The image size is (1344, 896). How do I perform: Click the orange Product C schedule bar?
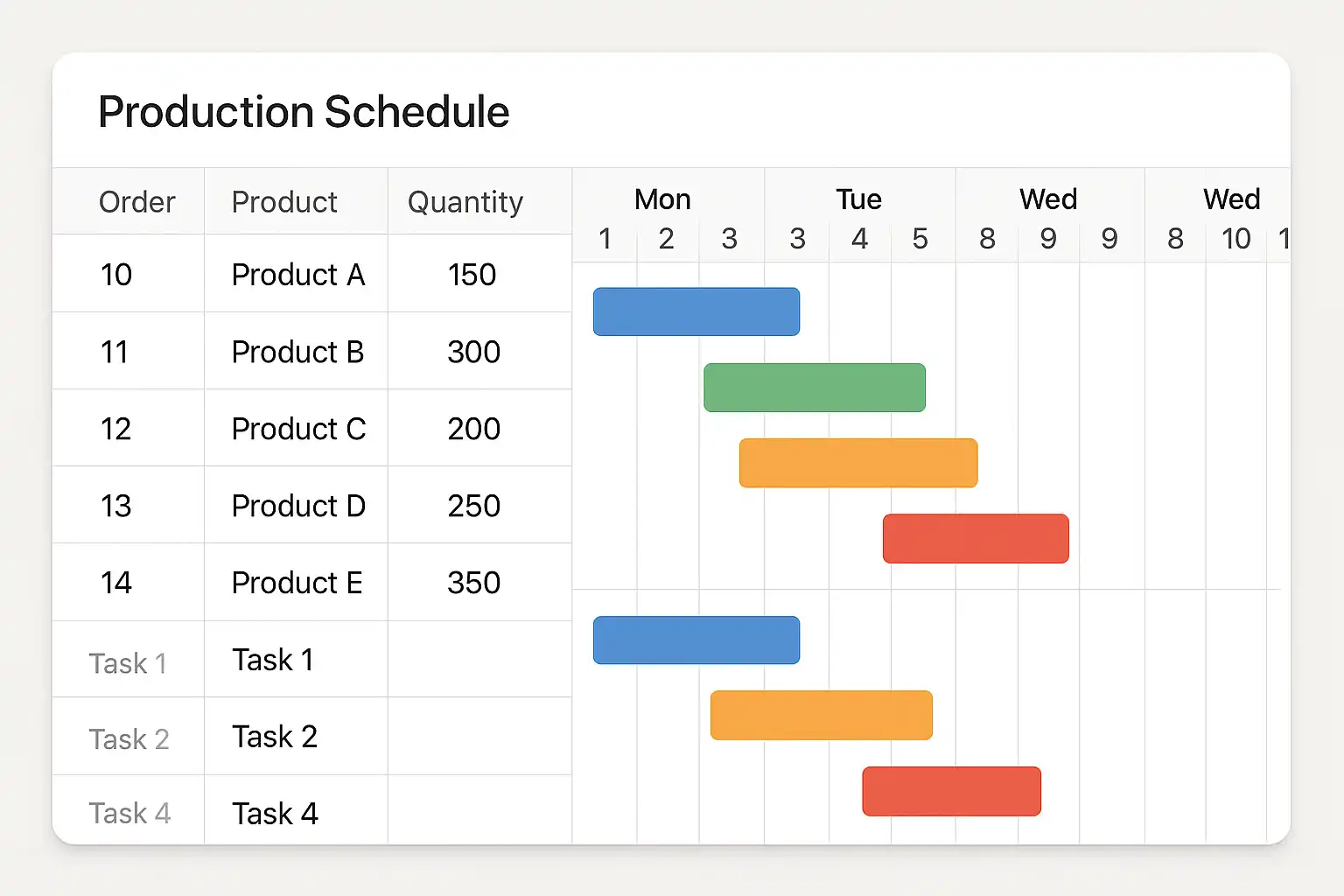[857, 463]
